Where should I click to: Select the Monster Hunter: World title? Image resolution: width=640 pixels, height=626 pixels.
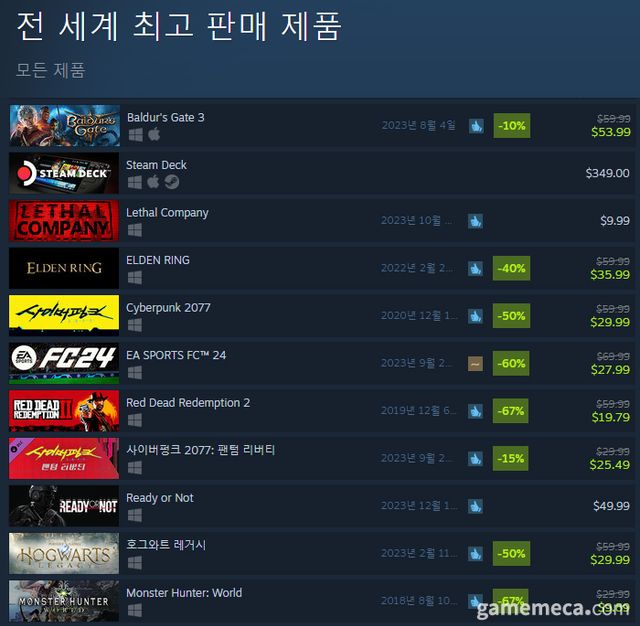(x=184, y=593)
